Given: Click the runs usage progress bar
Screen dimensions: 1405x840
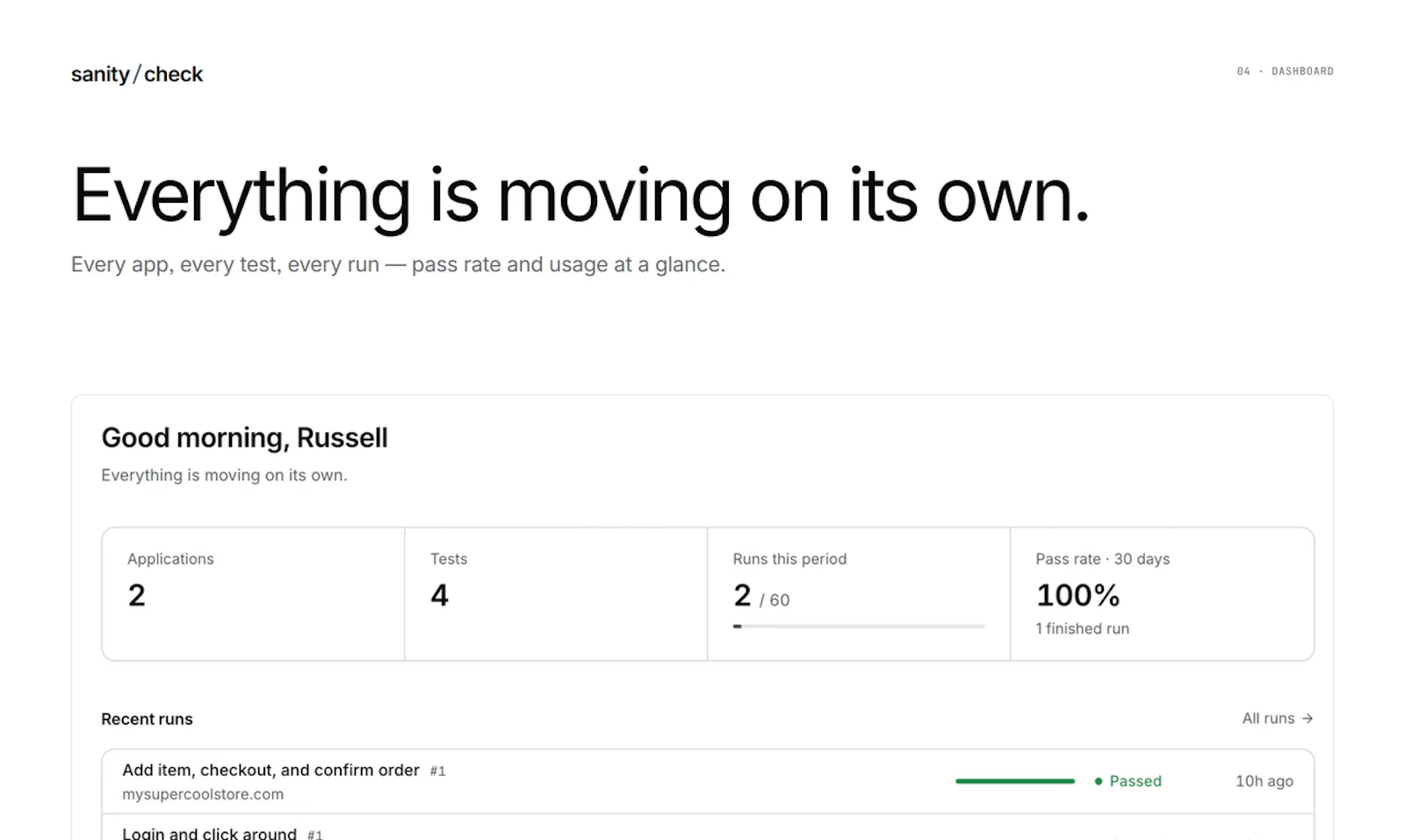Looking at the screenshot, I should [859, 626].
